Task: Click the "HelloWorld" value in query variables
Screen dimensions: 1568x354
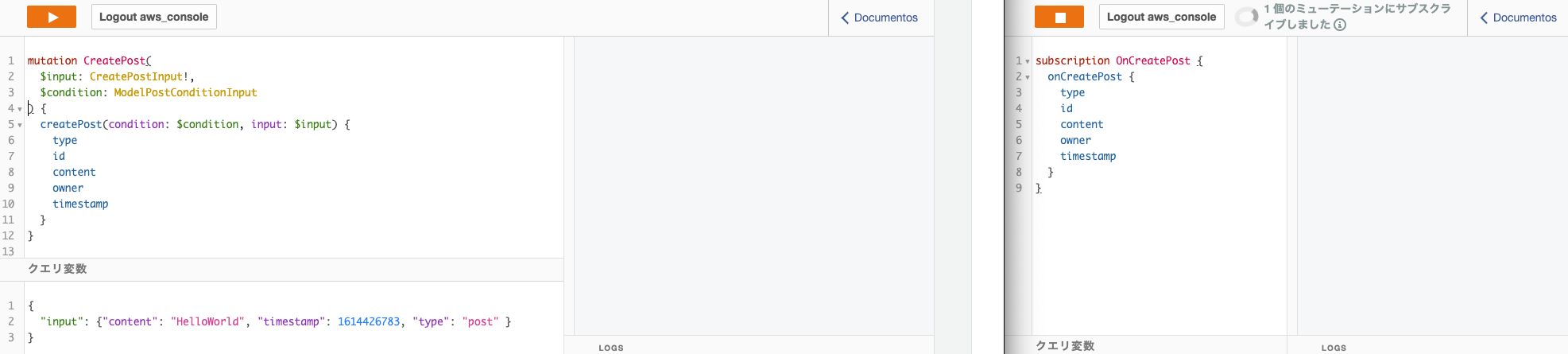Action: [208, 321]
